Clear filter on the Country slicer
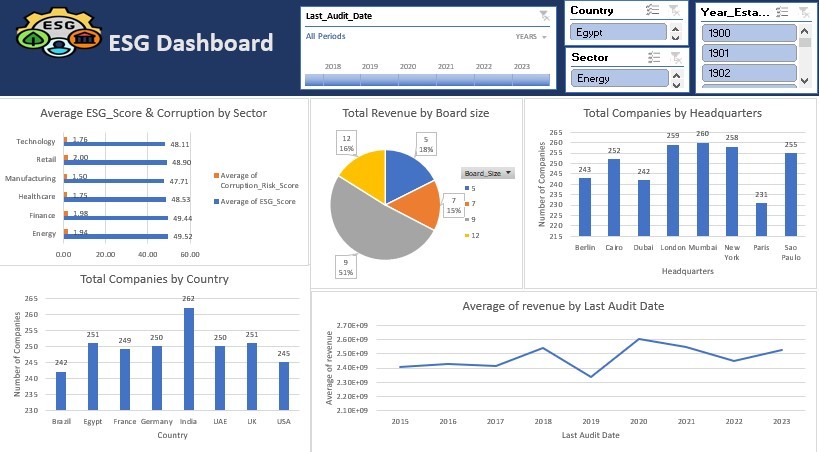 point(674,10)
